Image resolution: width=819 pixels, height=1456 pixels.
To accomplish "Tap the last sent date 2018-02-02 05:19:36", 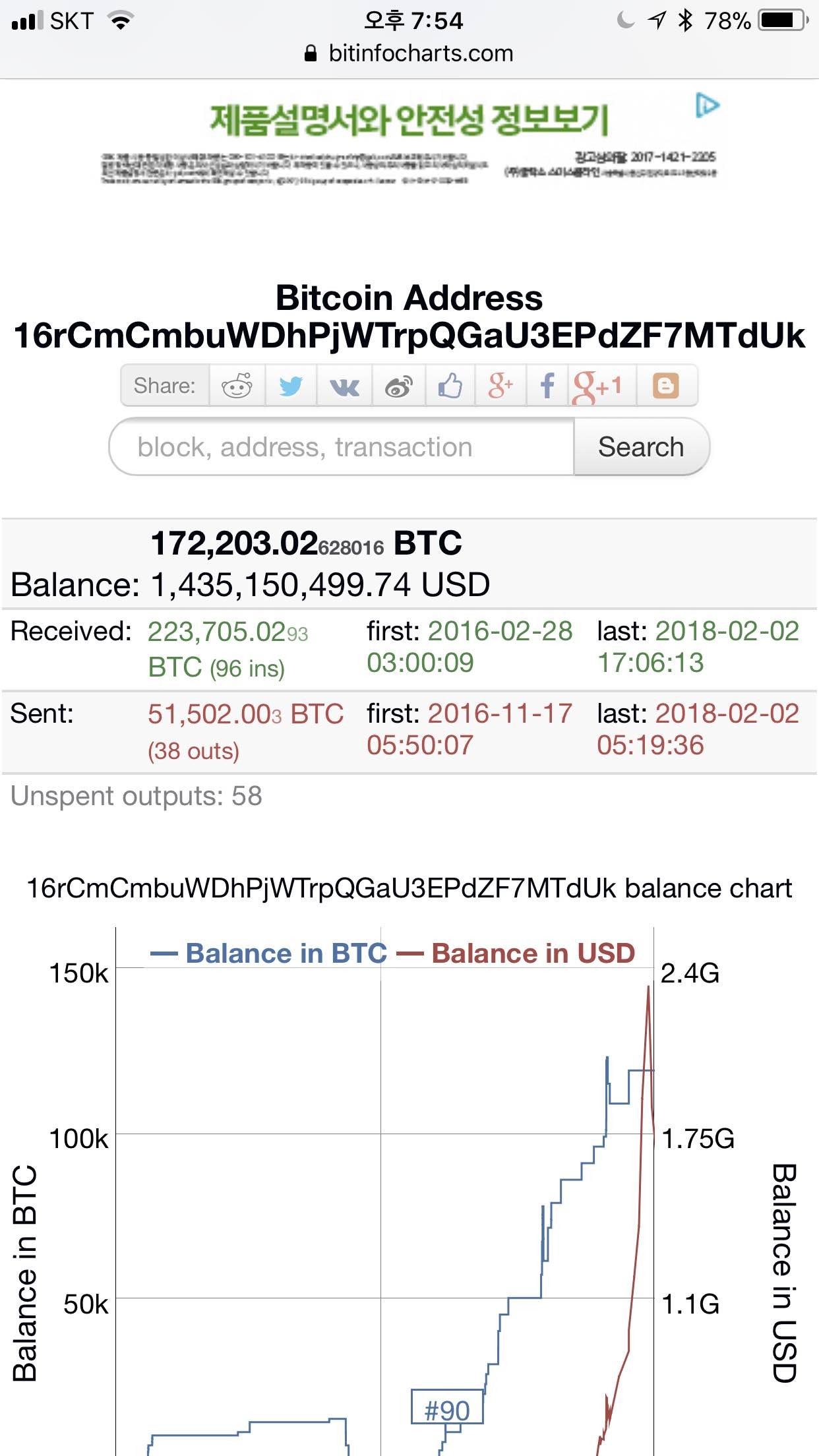I will click(x=697, y=729).
